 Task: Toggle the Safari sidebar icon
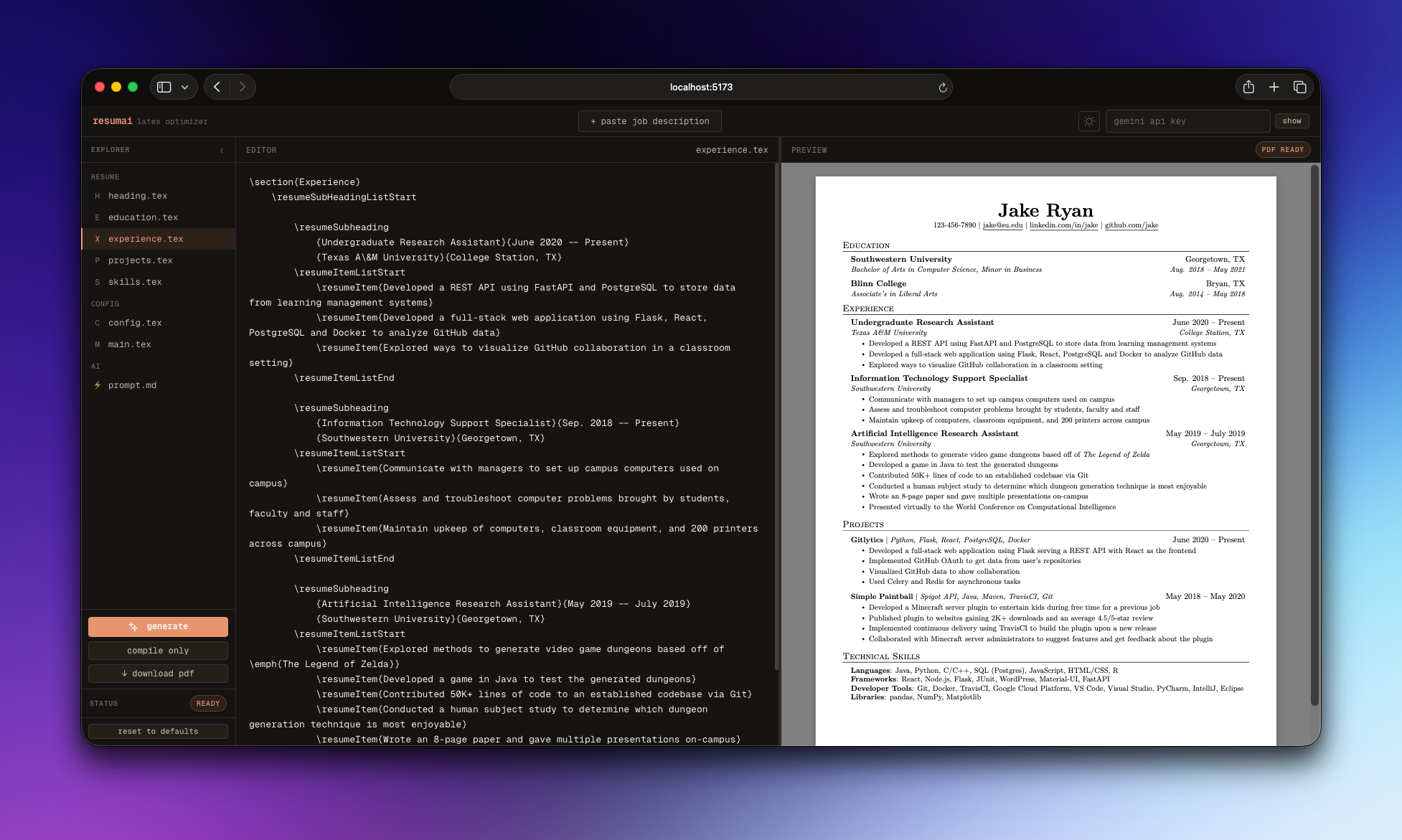tap(164, 87)
